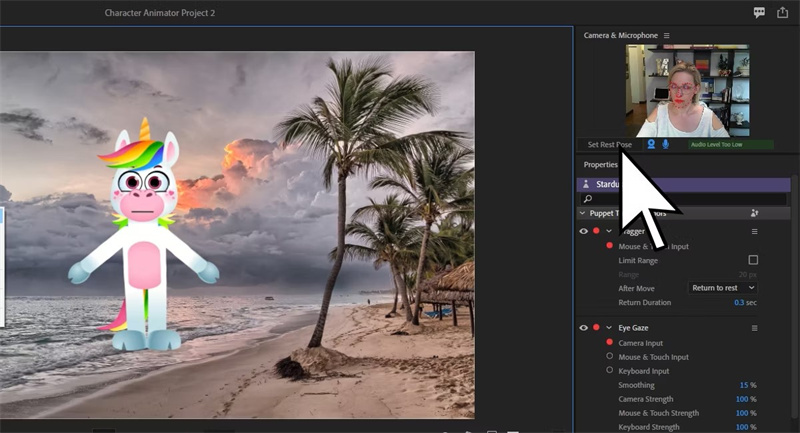
Task: Open the Dragger behavior options menu
Action: [755, 231]
